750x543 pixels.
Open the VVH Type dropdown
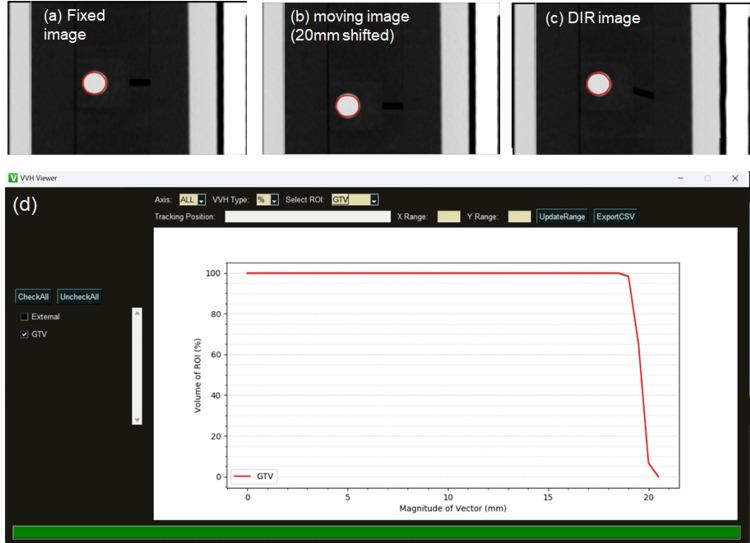click(x=267, y=199)
